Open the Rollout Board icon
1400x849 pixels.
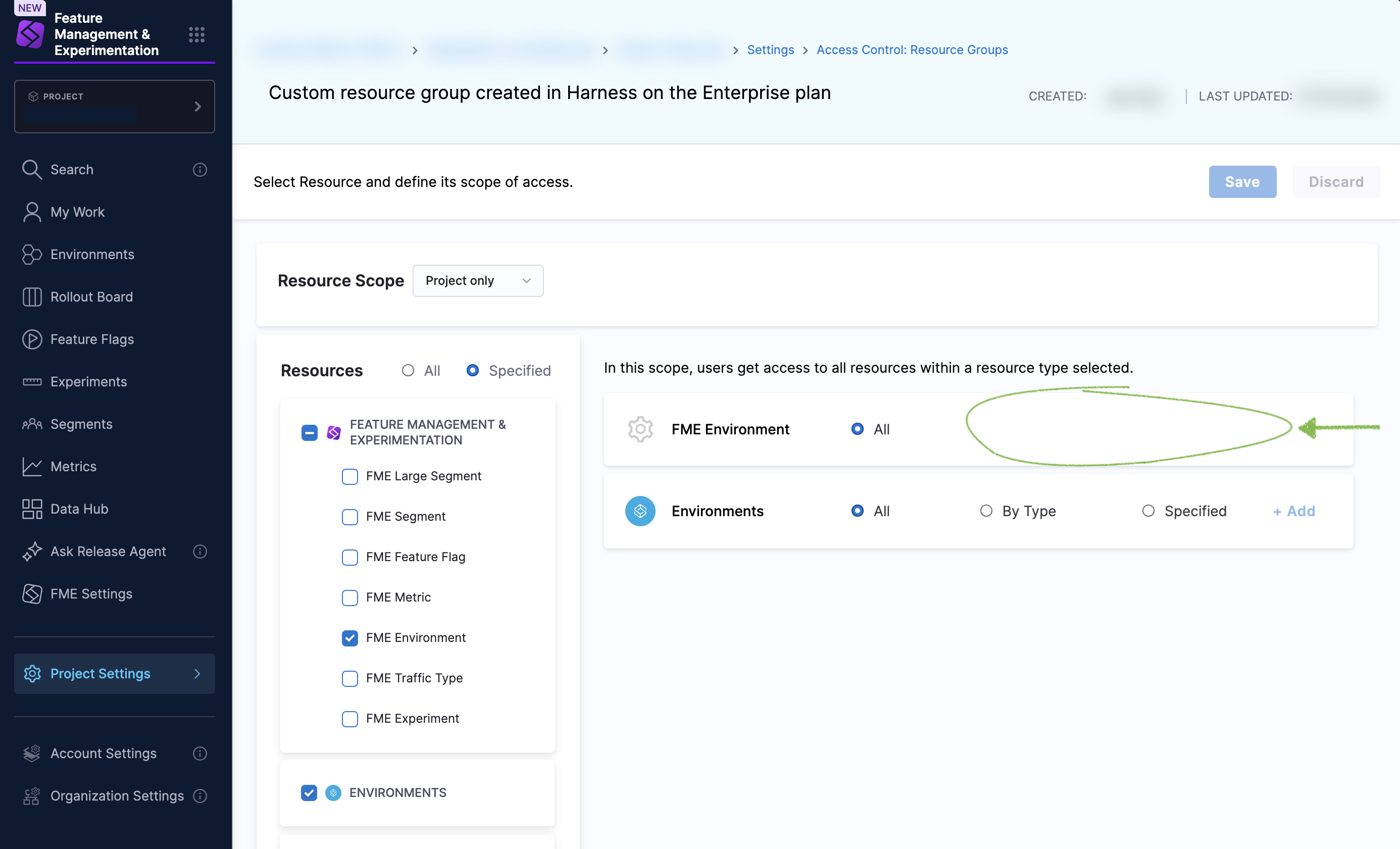tap(32, 296)
